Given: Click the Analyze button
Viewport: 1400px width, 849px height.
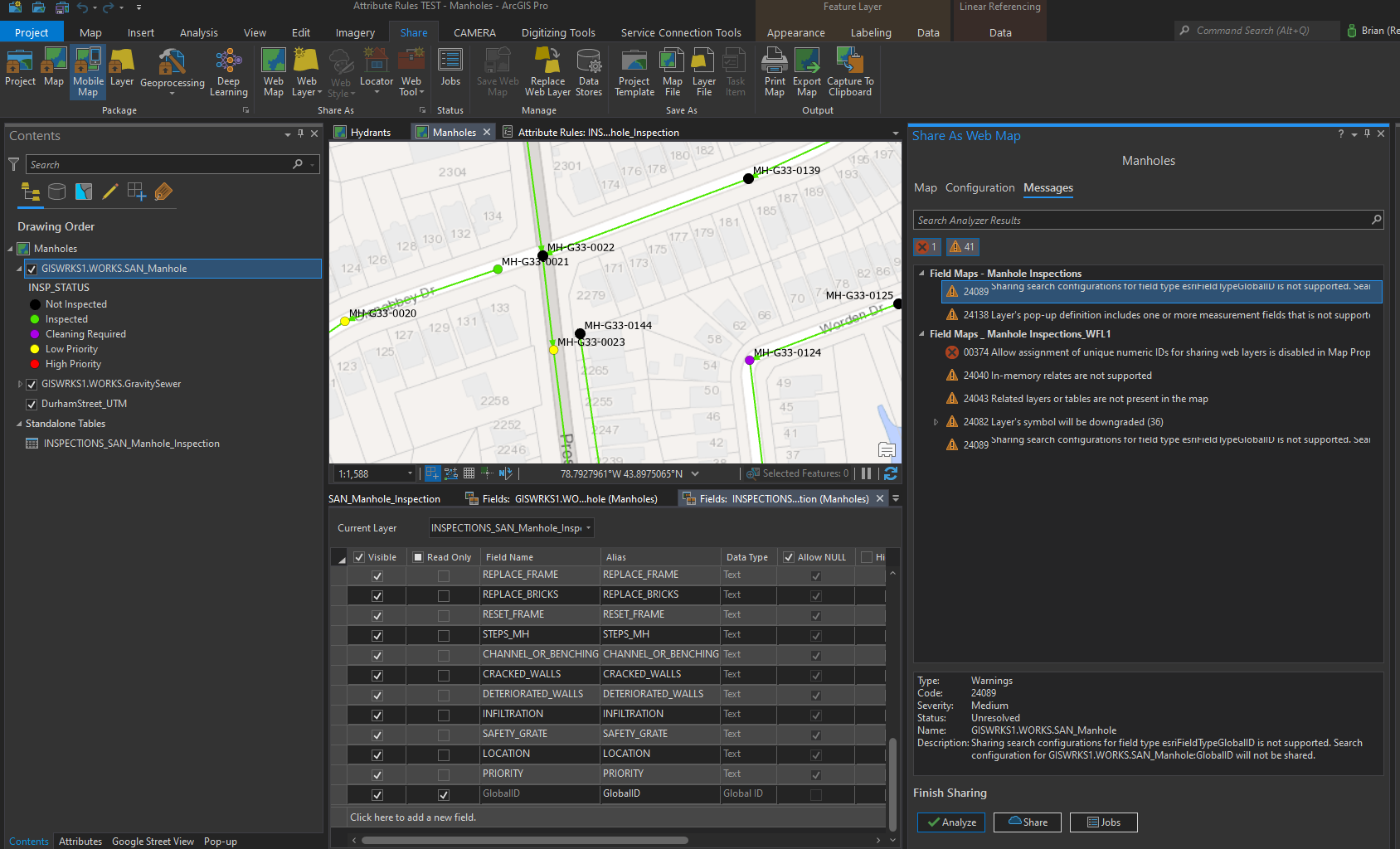Looking at the screenshot, I should (x=951, y=822).
